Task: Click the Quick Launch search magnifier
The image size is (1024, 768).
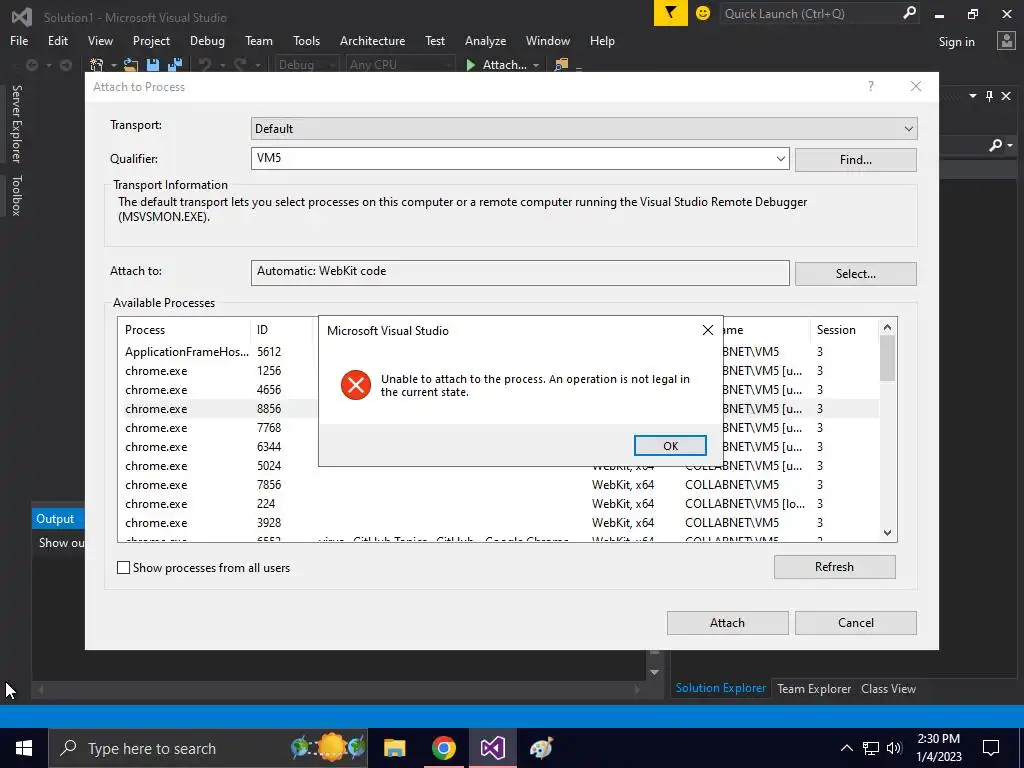Action: point(909,13)
